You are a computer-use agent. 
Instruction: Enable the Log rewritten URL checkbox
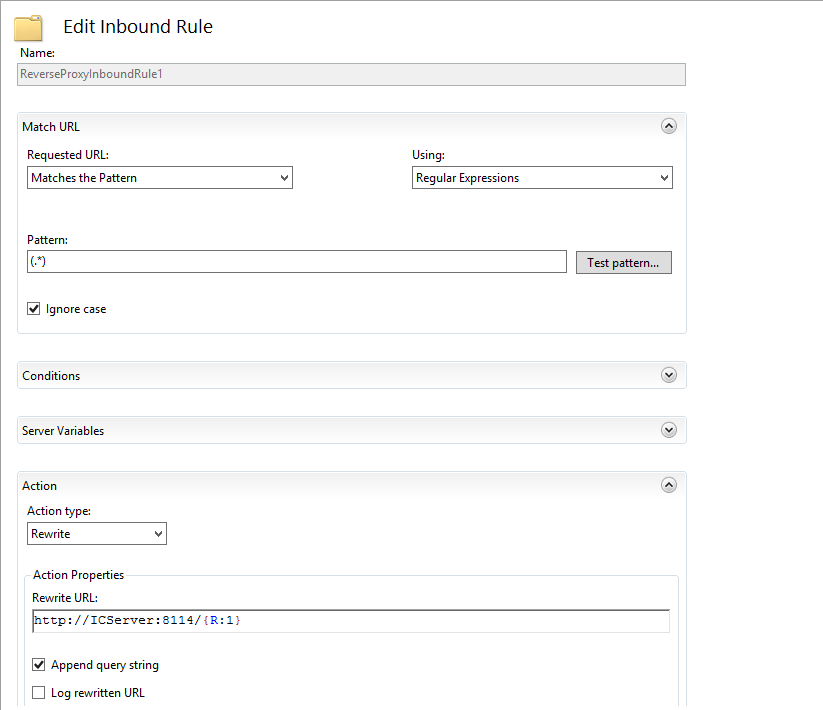pos(39,692)
